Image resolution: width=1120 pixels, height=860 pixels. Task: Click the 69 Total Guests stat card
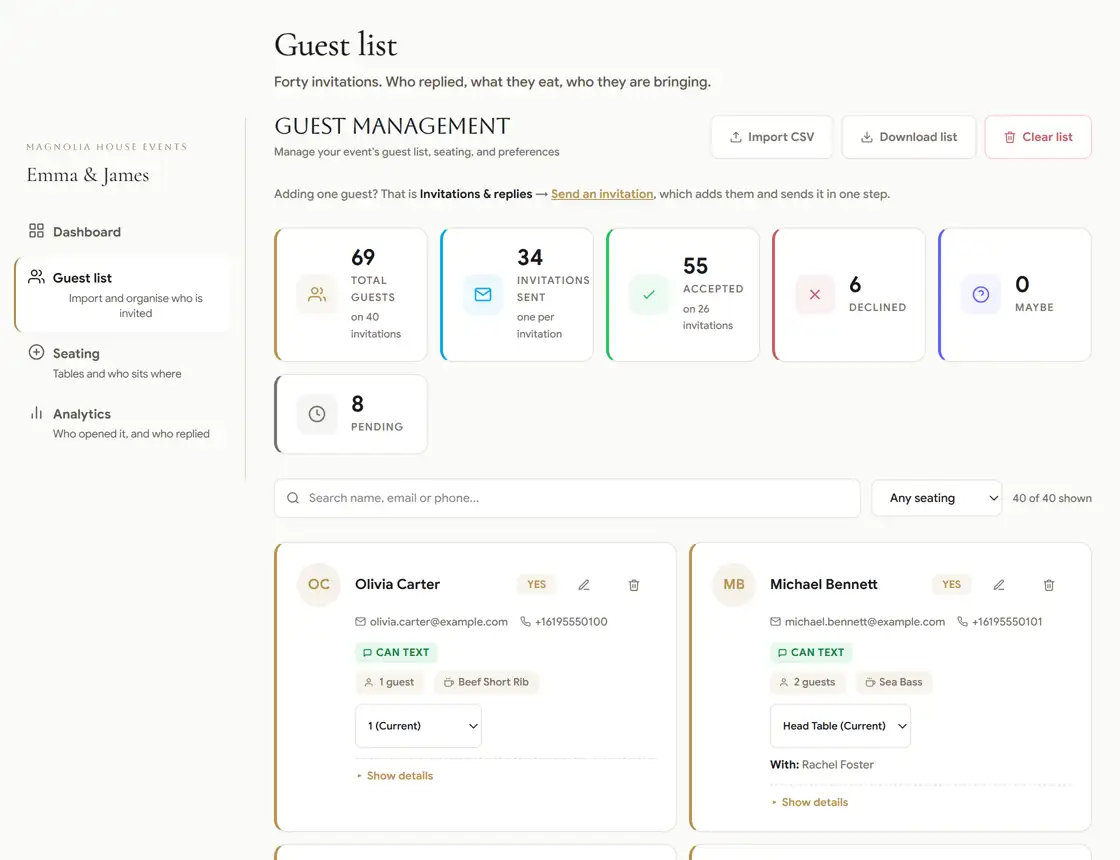tap(351, 294)
